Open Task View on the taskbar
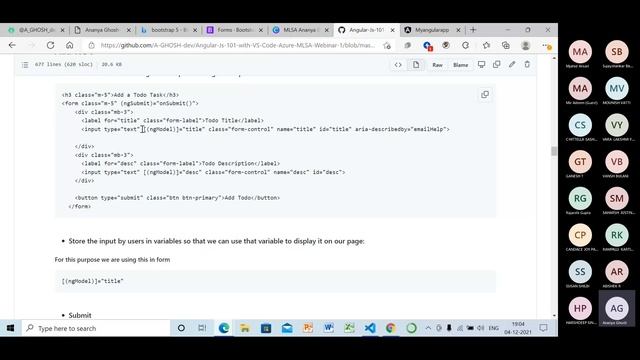Image resolution: width=640 pixels, height=360 pixels. point(202,328)
